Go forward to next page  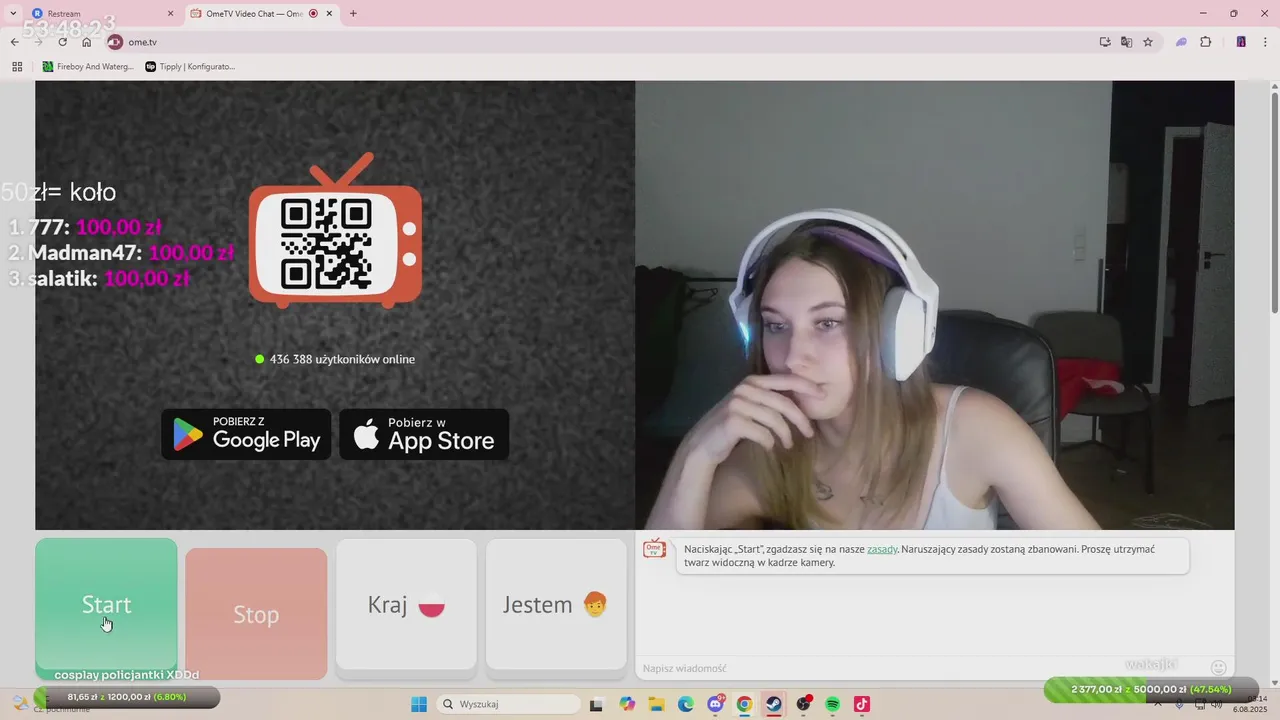click(x=38, y=42)
